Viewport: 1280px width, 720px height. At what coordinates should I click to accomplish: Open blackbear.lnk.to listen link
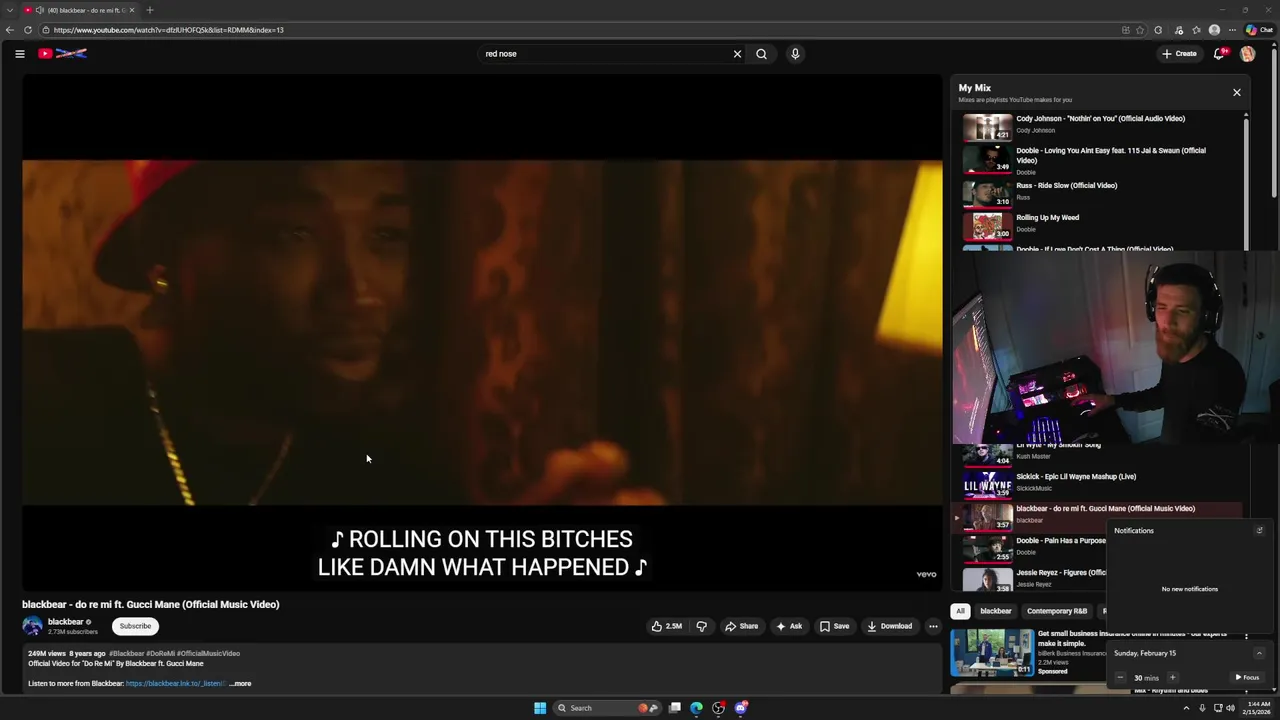175,684
